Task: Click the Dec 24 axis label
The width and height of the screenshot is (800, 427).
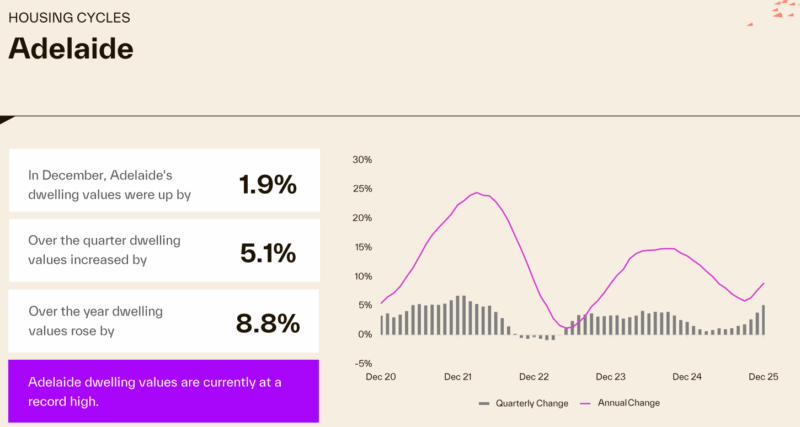Action: [x=687, y=377]
